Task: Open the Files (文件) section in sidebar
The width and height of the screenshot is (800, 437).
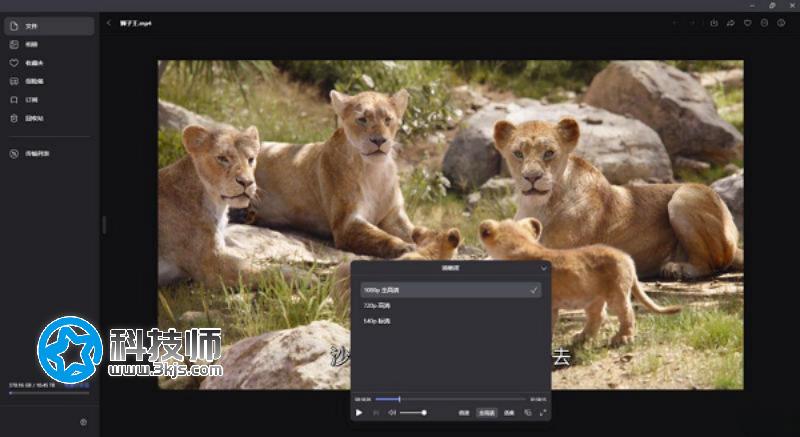Action: tap(49, 26)
